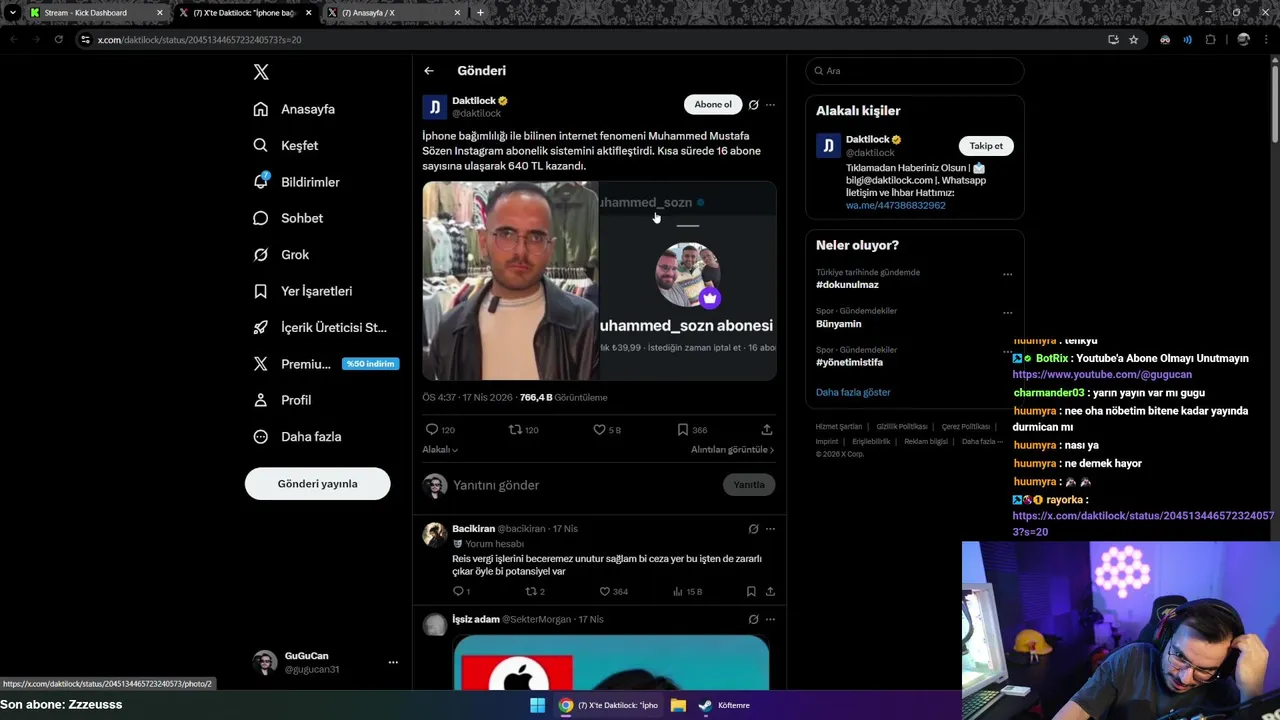
Task: Click Grok icon on Bacikiran reply
Action: [754, 529]
